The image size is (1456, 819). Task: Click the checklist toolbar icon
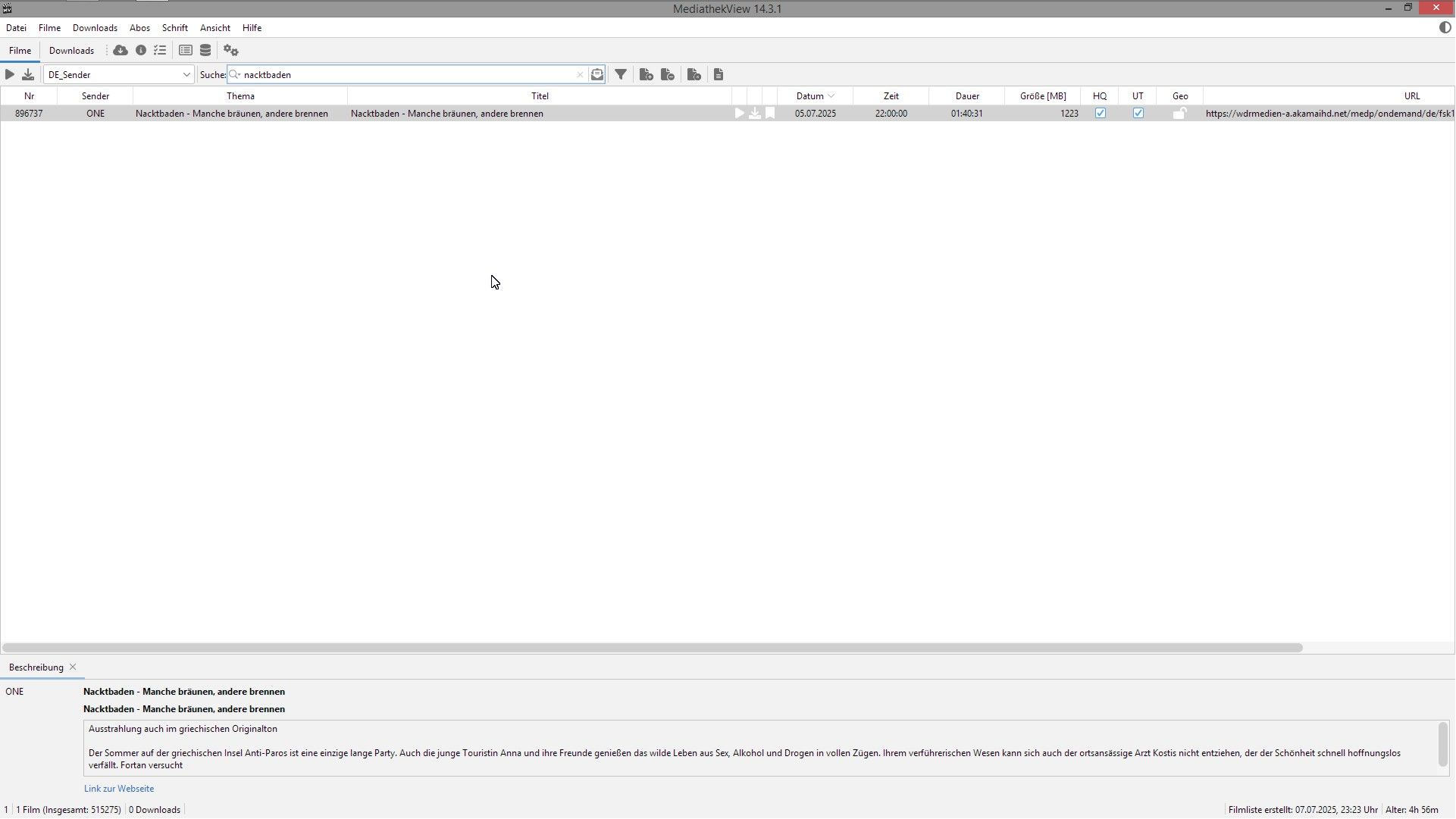[x=160, y=51]
